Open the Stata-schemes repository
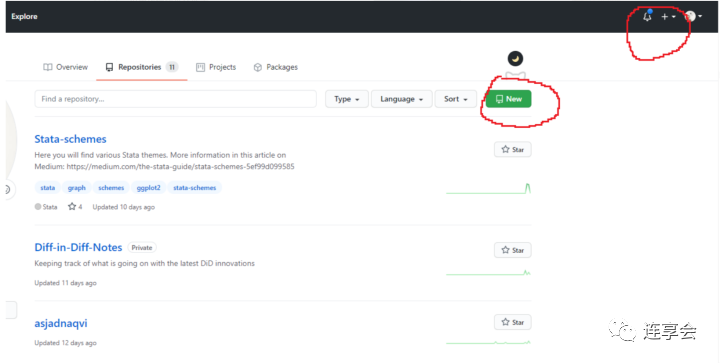 pyautogui.click(x=70, y=139)
